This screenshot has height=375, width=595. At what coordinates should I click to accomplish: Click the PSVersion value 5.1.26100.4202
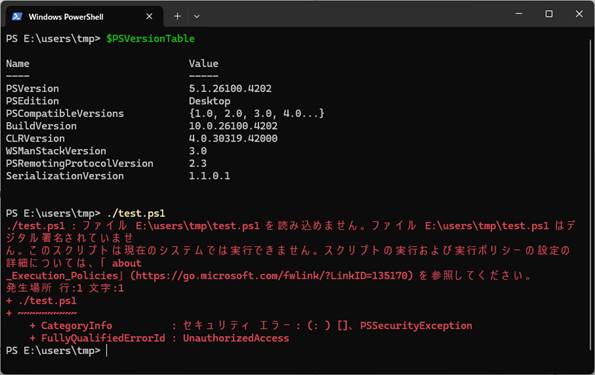pyautogui.click(x=230, y=88)
